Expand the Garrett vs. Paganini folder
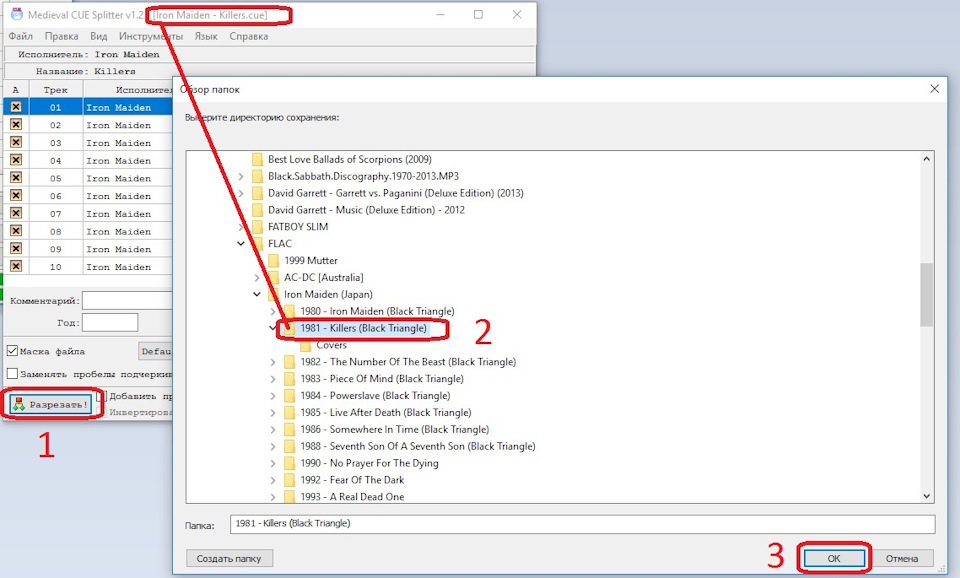The image size is (960, 578). click(241, 193)
